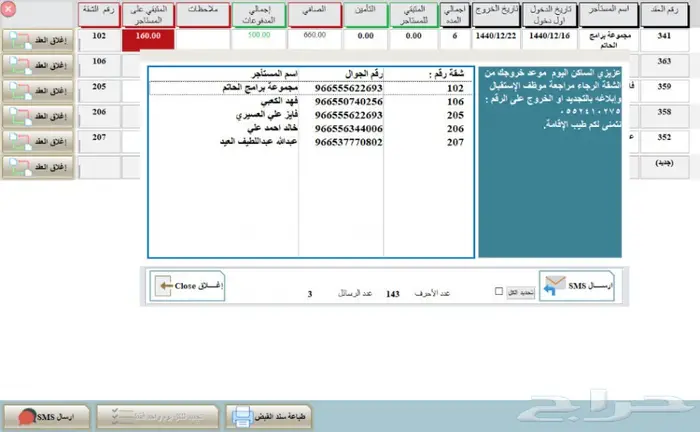Image resolution: width=700 pixels, height=432 pixels.
Task: Click the رقم الشقة column header
Action: pyautogui.click(x=99, y=14)
